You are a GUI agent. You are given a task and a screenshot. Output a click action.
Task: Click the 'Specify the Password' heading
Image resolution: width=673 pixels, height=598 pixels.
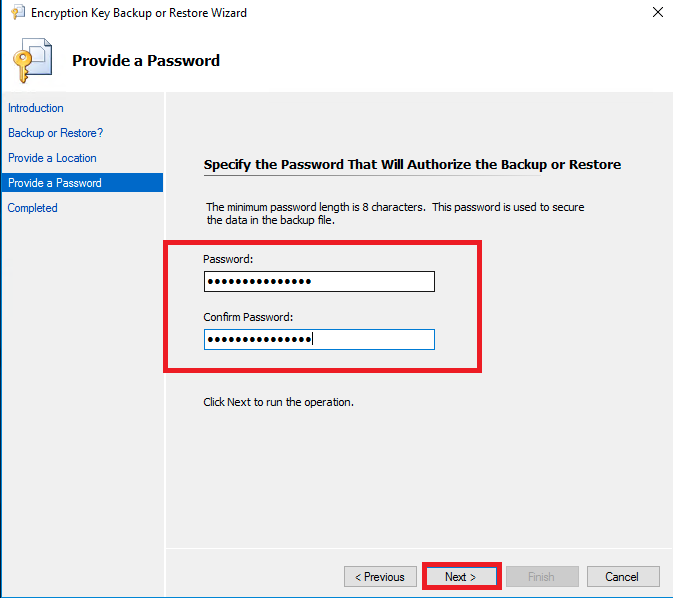coord(412,164)
